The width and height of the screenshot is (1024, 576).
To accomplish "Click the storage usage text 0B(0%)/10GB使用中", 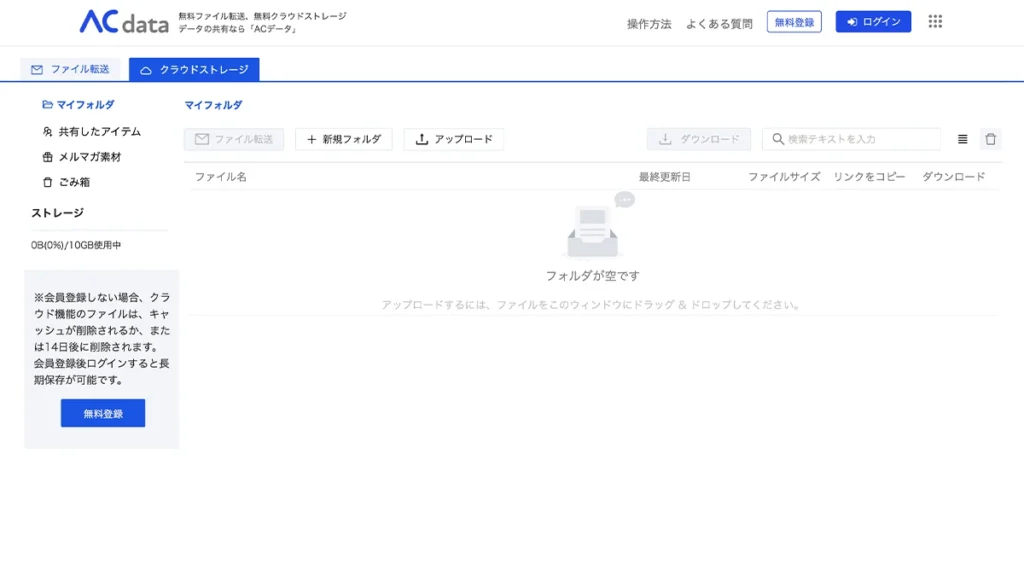I will 76,246.
